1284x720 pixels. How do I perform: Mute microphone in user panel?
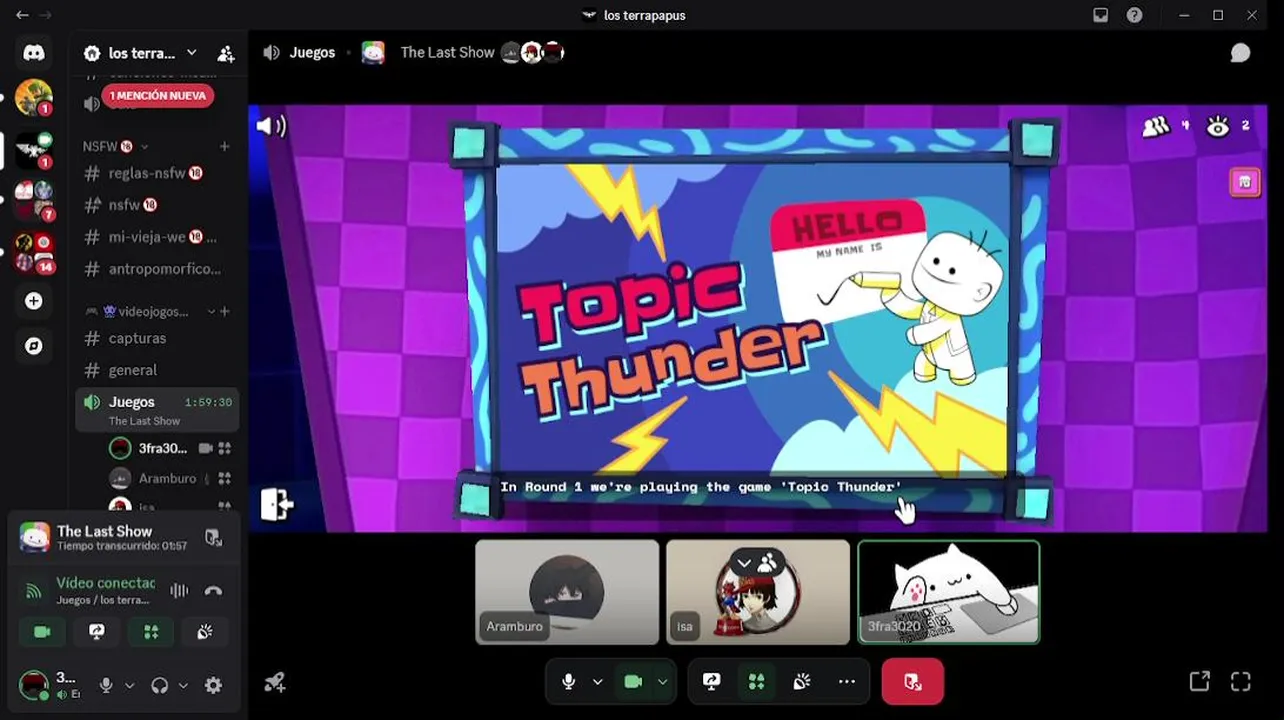(106, 685)
